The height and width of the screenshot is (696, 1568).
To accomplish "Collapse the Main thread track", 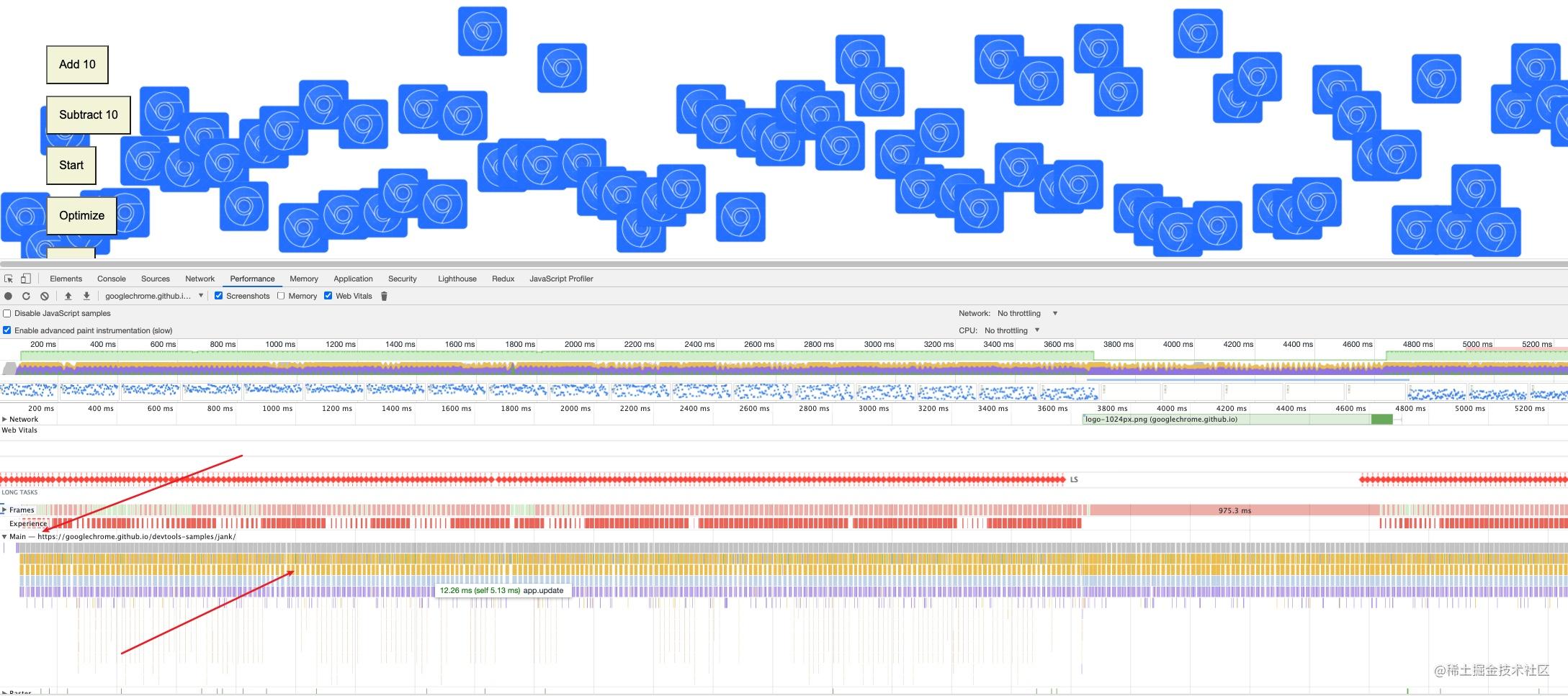I will [x=4, y=536].
